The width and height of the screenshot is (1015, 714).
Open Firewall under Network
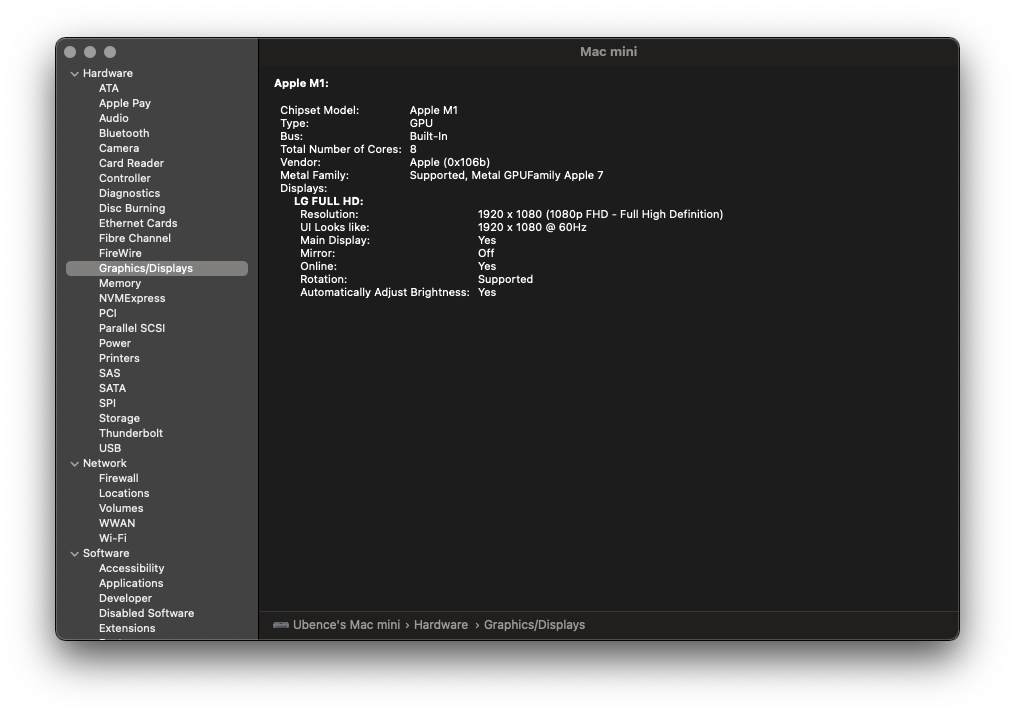coord(118,478)
